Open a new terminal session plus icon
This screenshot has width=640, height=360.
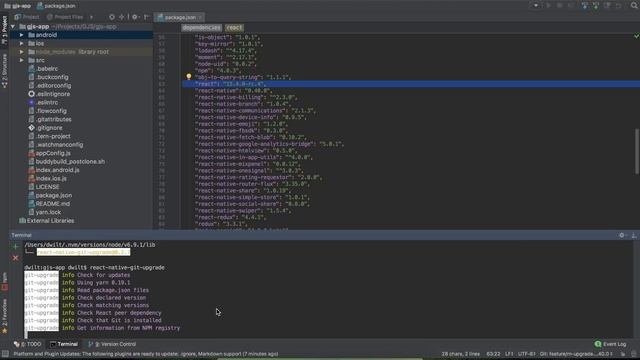[x=16, y=247]
